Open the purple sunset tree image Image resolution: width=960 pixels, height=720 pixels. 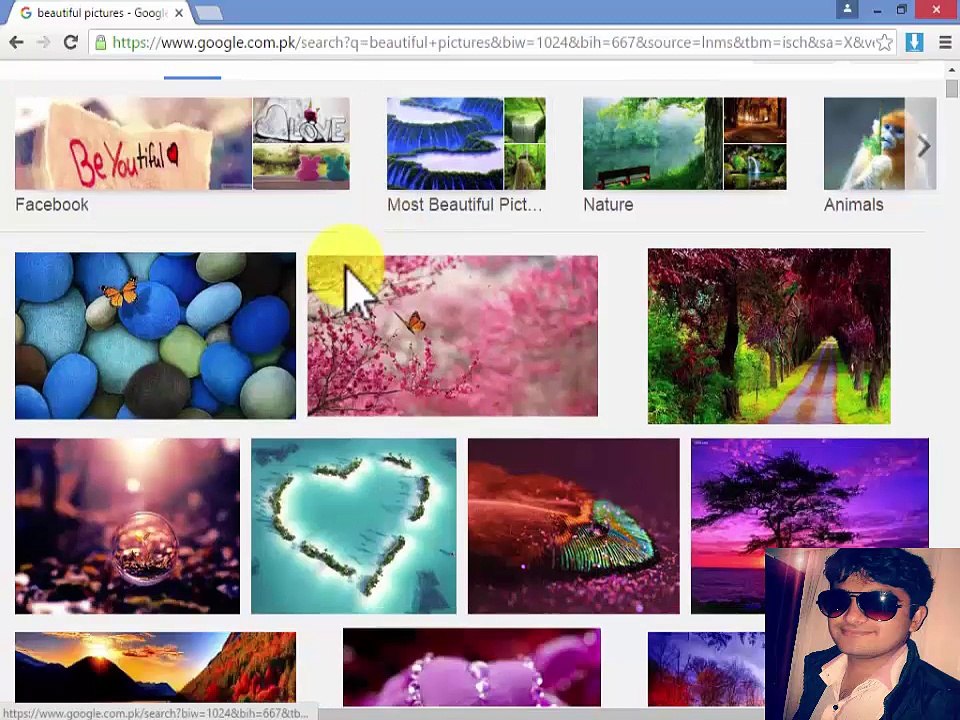[x=809, y=493]
